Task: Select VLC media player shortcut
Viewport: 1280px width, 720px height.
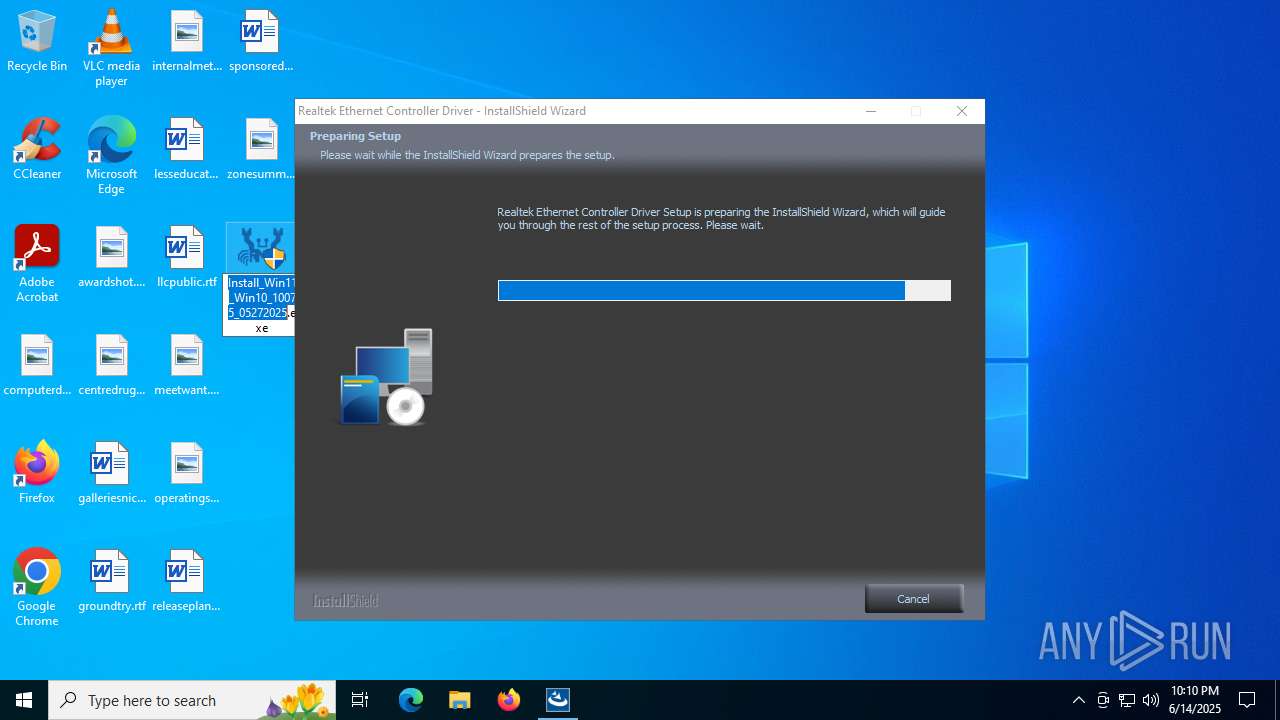Action: point(111,48)
